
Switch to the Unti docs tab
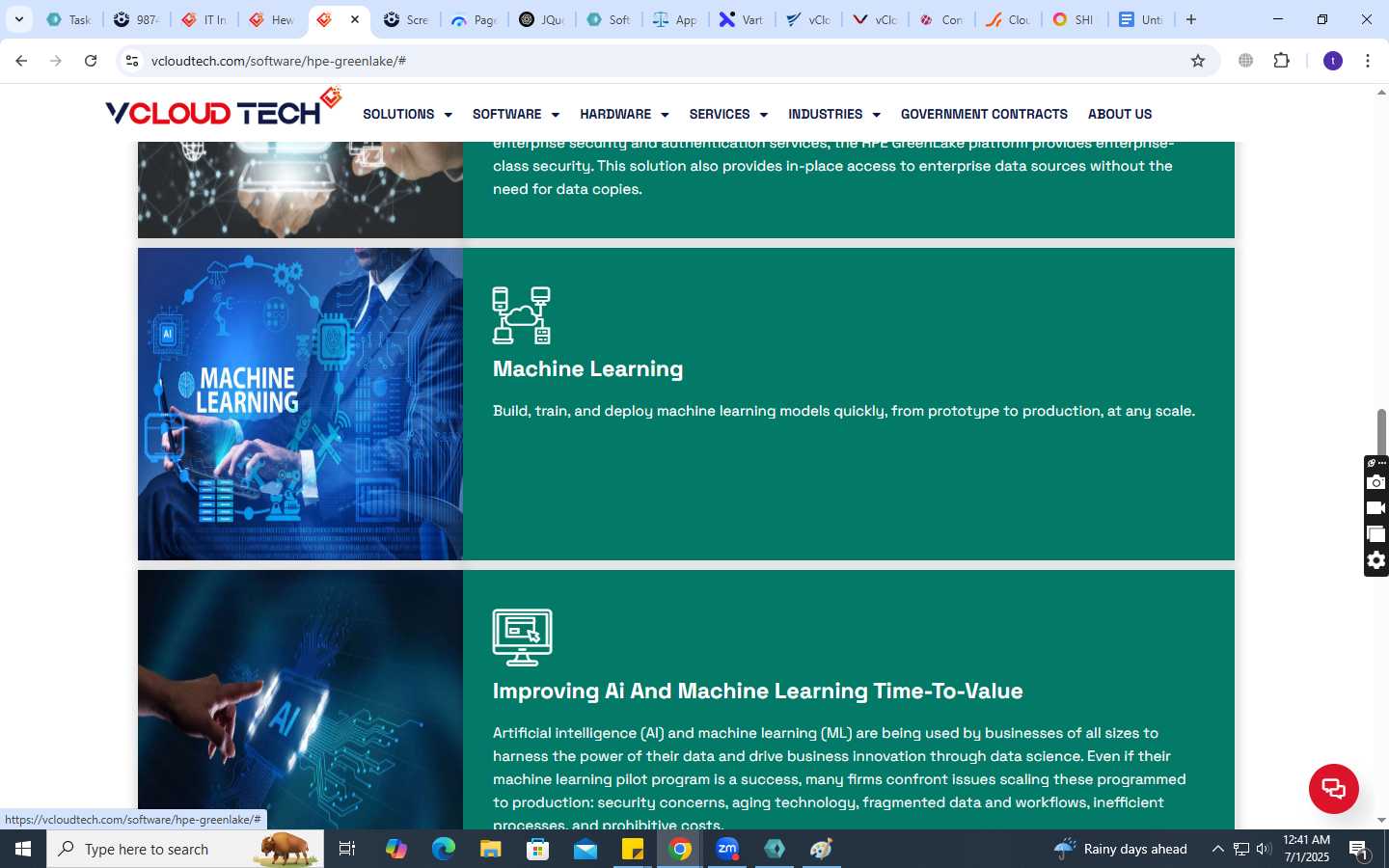click(1142, 19)
